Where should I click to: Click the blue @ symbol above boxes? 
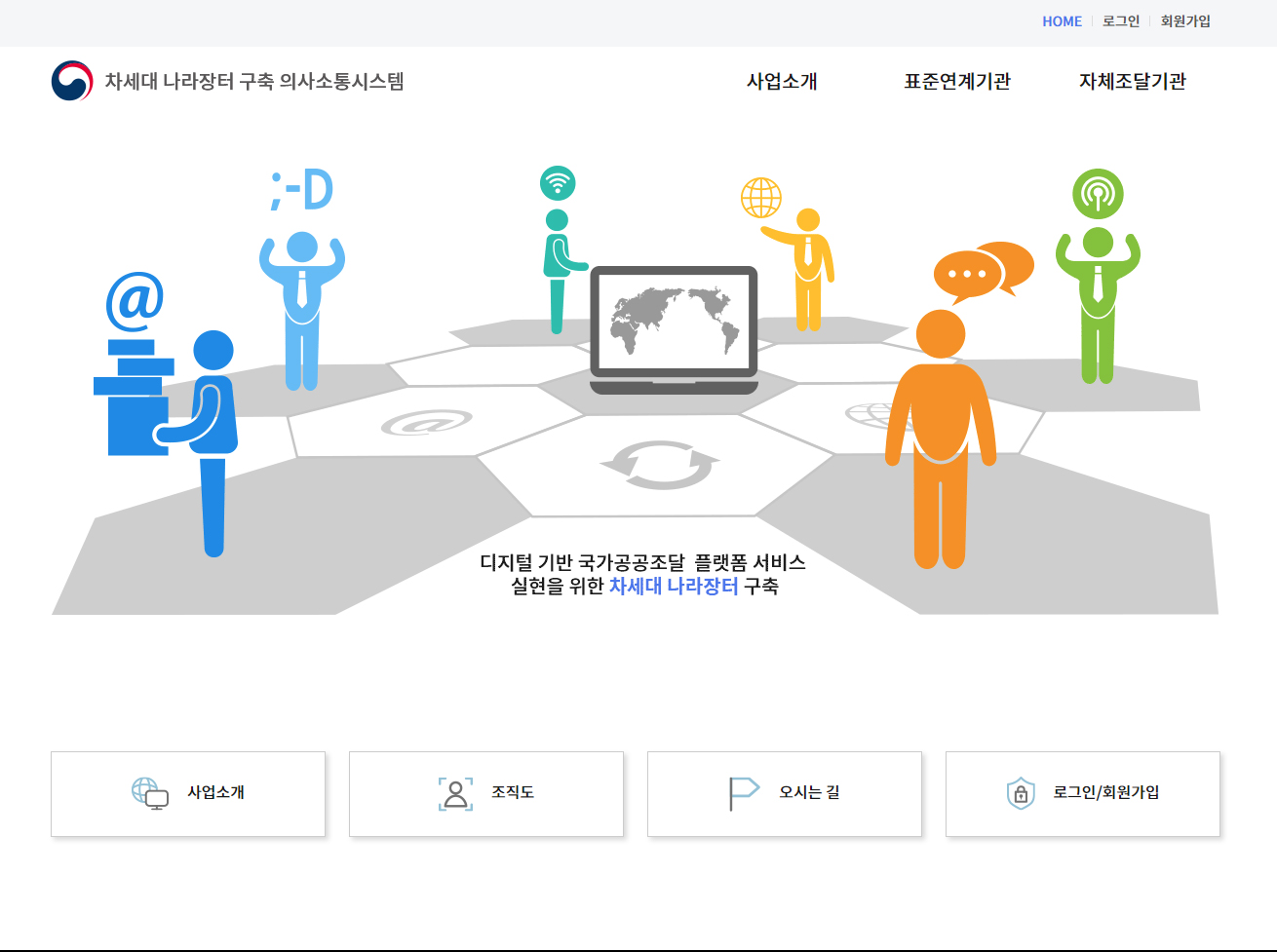pyautogui.click(x=135, y=301)
